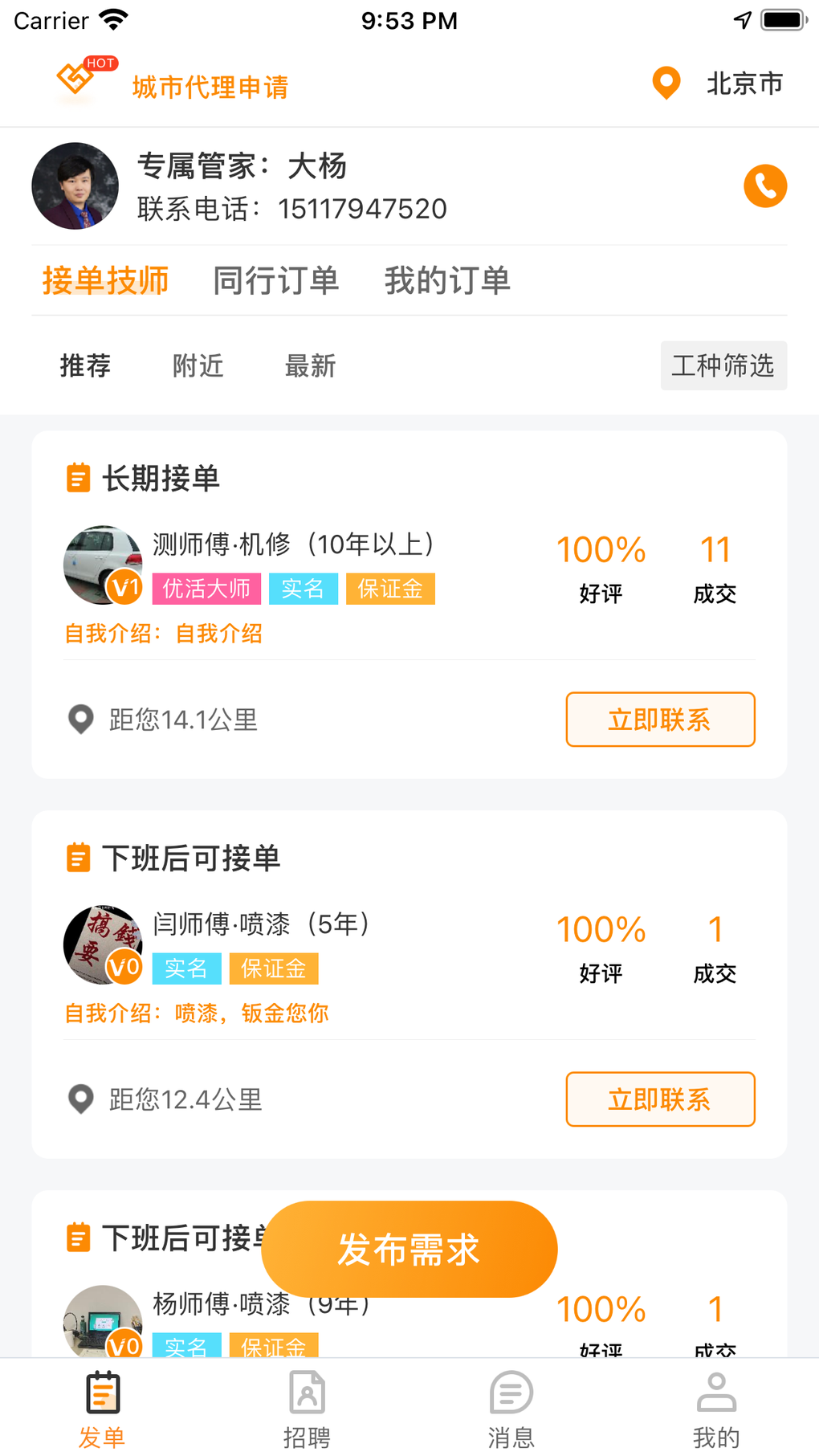Switch to the 同行订单 tab
The width and height of the screenshot is (819, 1456).
click(275, 281)
